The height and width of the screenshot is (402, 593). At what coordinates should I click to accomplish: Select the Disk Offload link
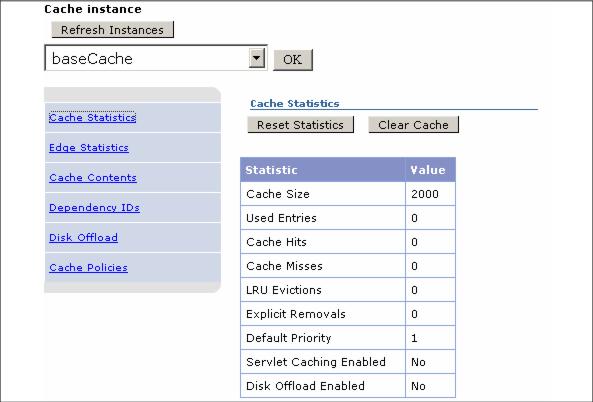click(x=83, y=237)
